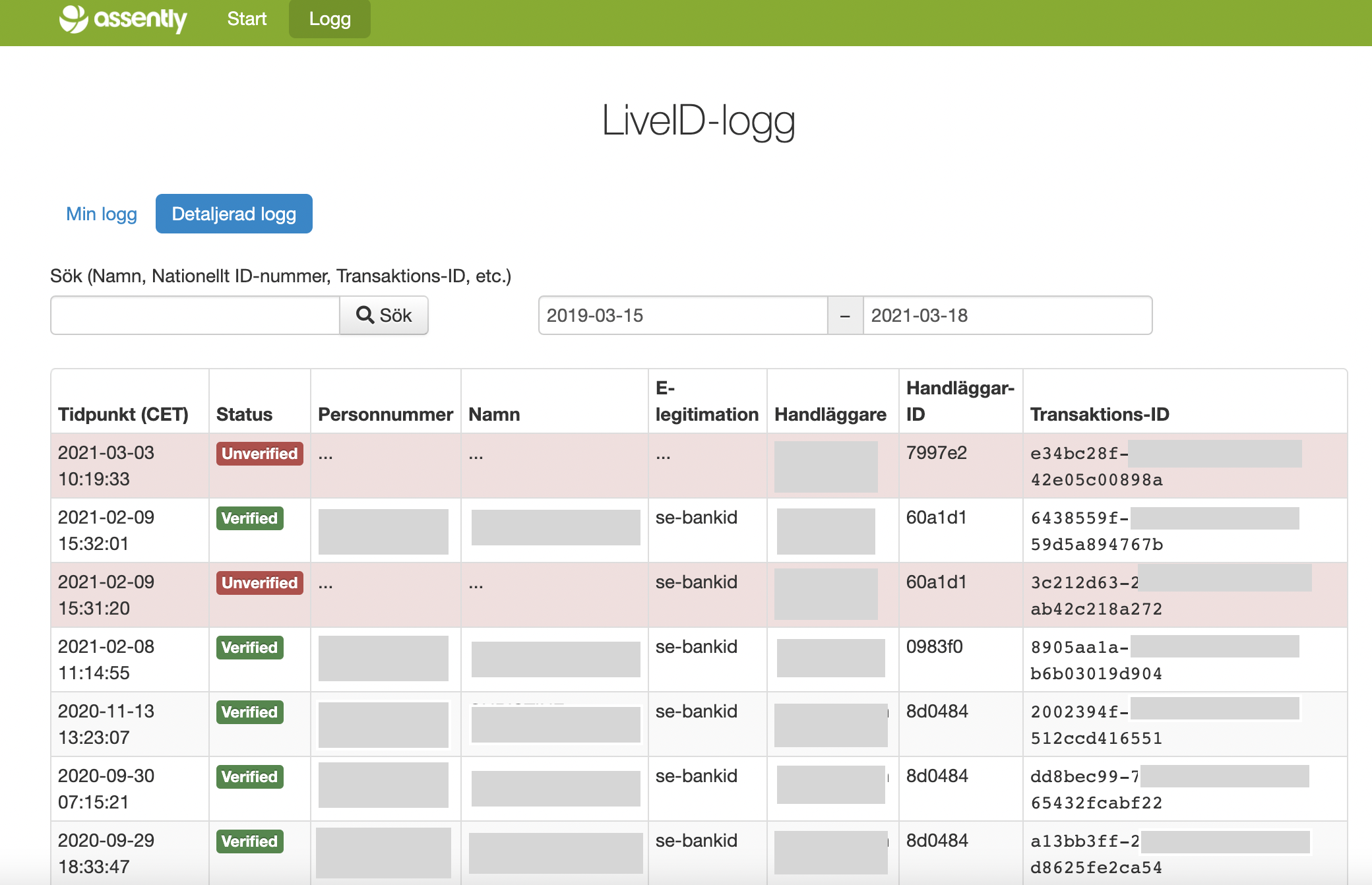
Task: Click se-bankid in 15:31:20 row
Action: pos(697,582)
